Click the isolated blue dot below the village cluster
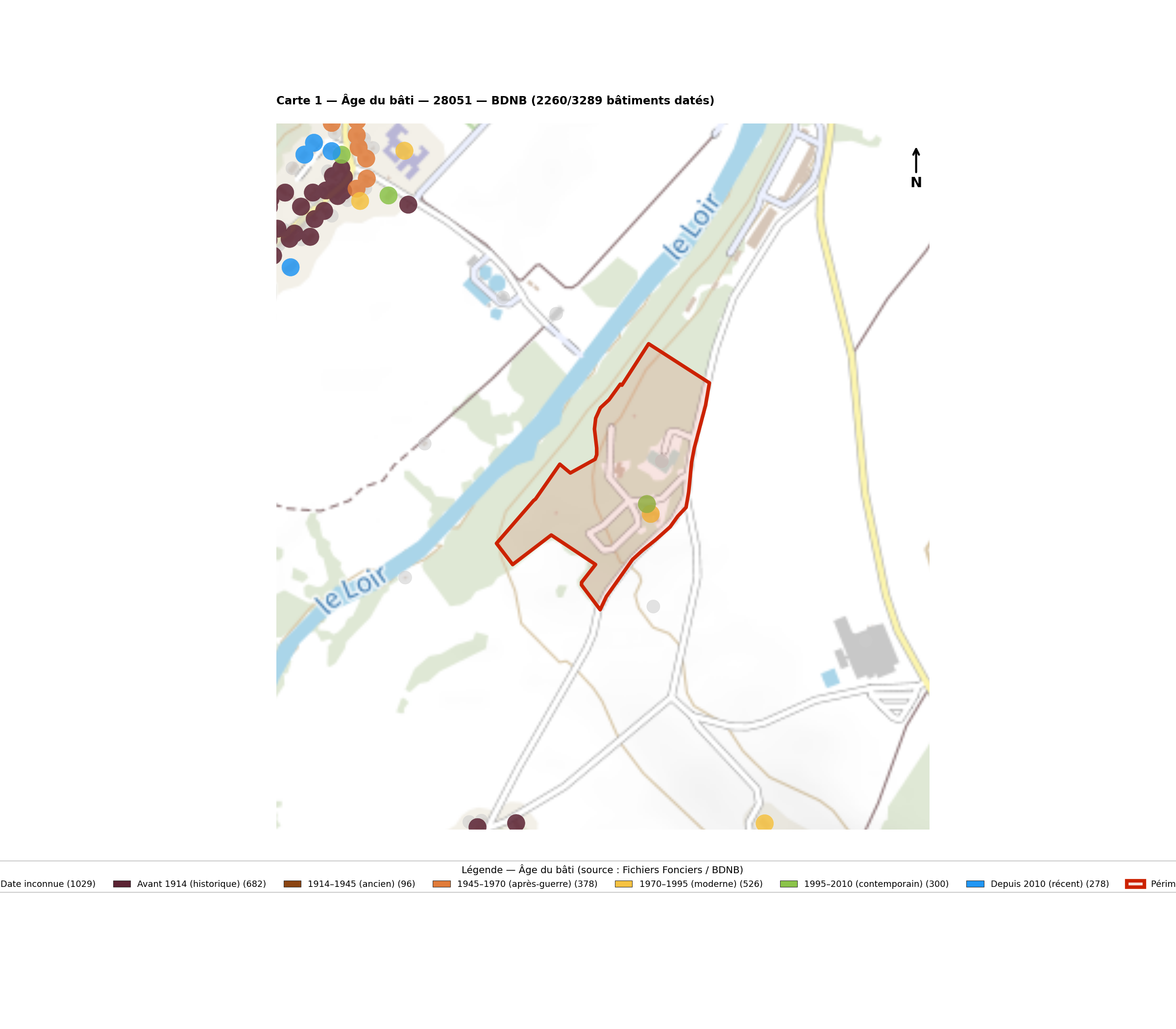 [291, 267]
